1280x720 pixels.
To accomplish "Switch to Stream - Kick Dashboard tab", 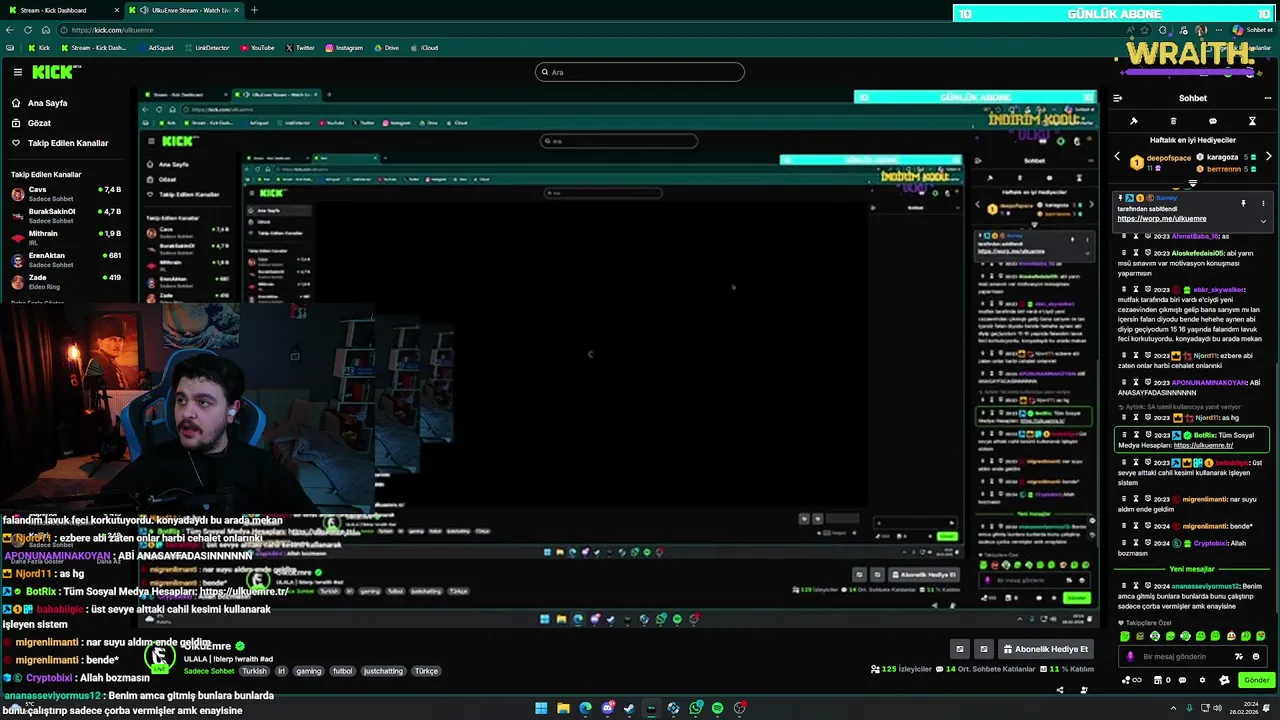I will click(x=60, y=10).
